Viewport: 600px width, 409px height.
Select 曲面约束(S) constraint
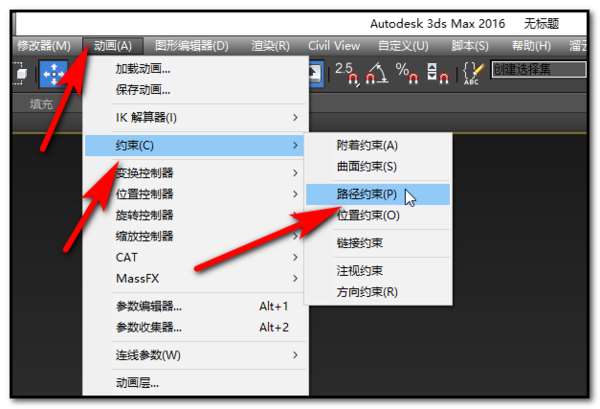pos(378,166)
